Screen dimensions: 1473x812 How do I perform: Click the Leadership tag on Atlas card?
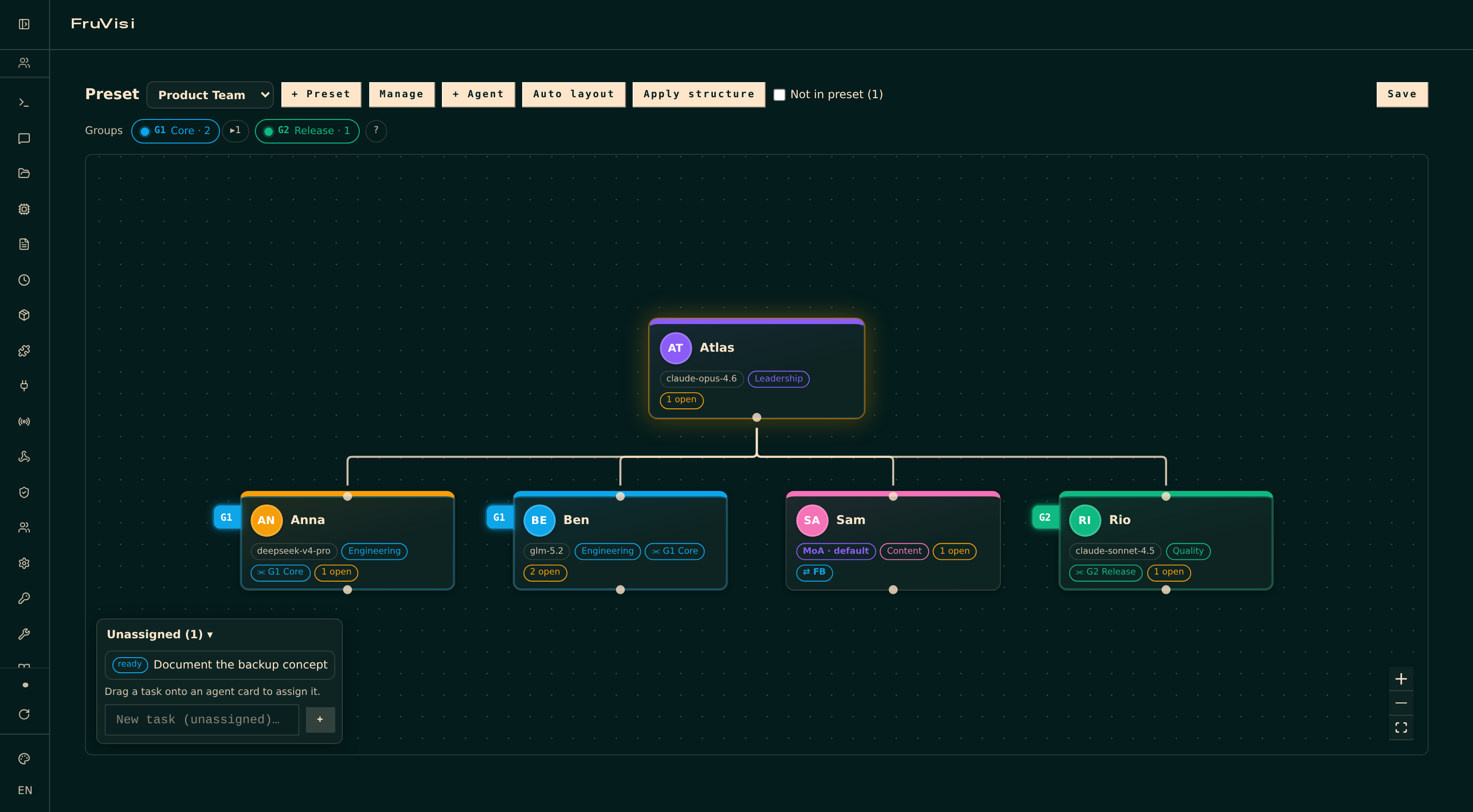point(778,379)
